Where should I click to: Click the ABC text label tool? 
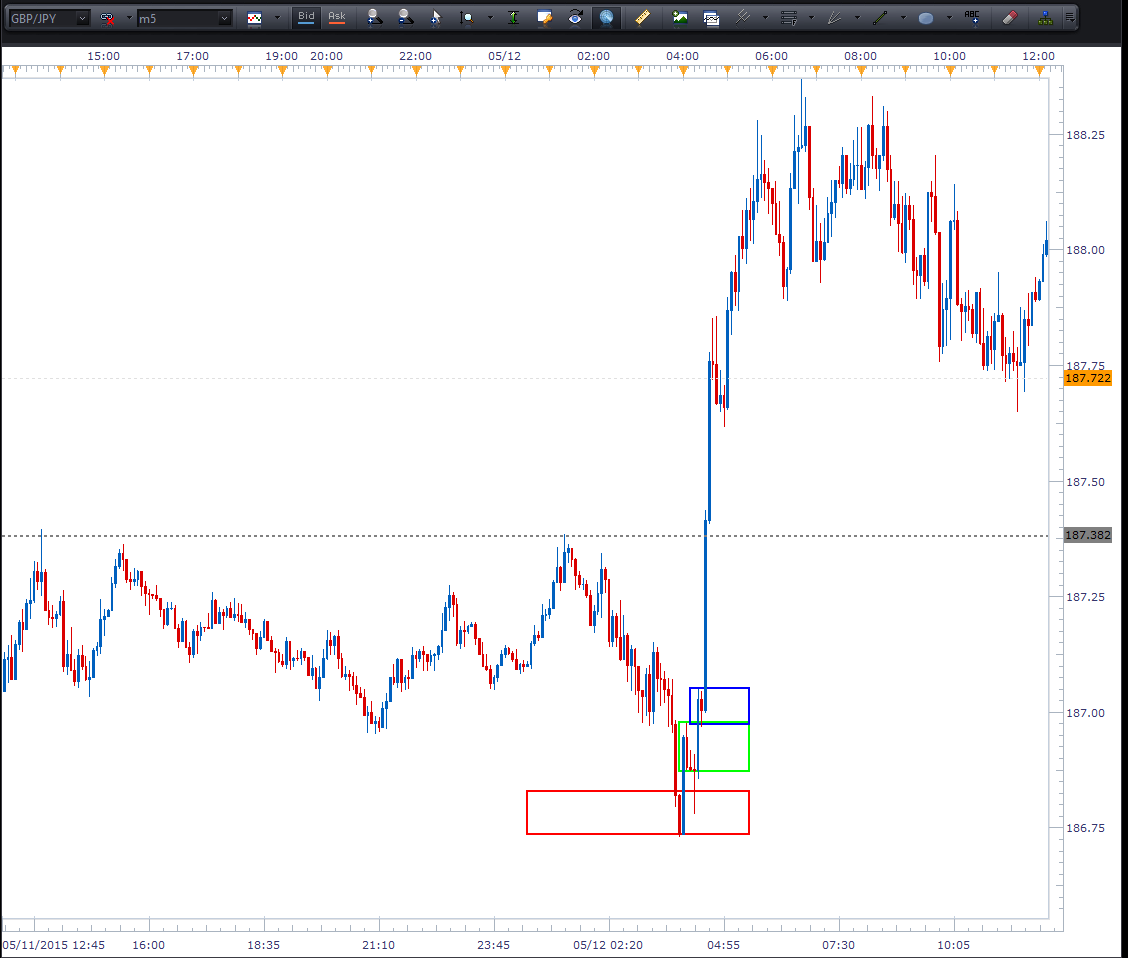pos(972,17)
